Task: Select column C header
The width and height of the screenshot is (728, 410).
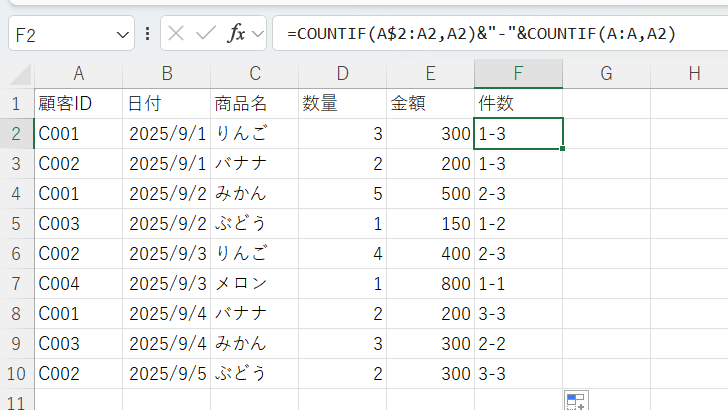Action: tap(254, 73)
